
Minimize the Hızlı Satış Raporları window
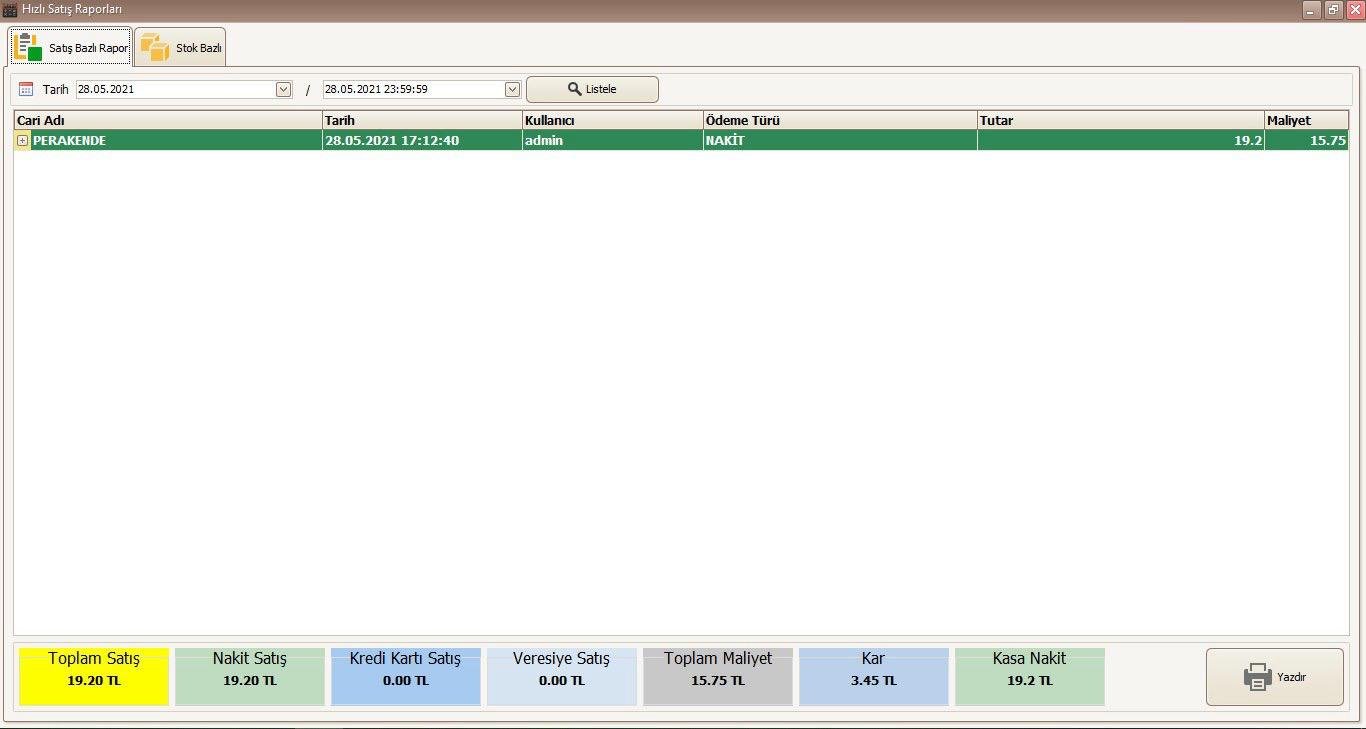click(1311, 9)
